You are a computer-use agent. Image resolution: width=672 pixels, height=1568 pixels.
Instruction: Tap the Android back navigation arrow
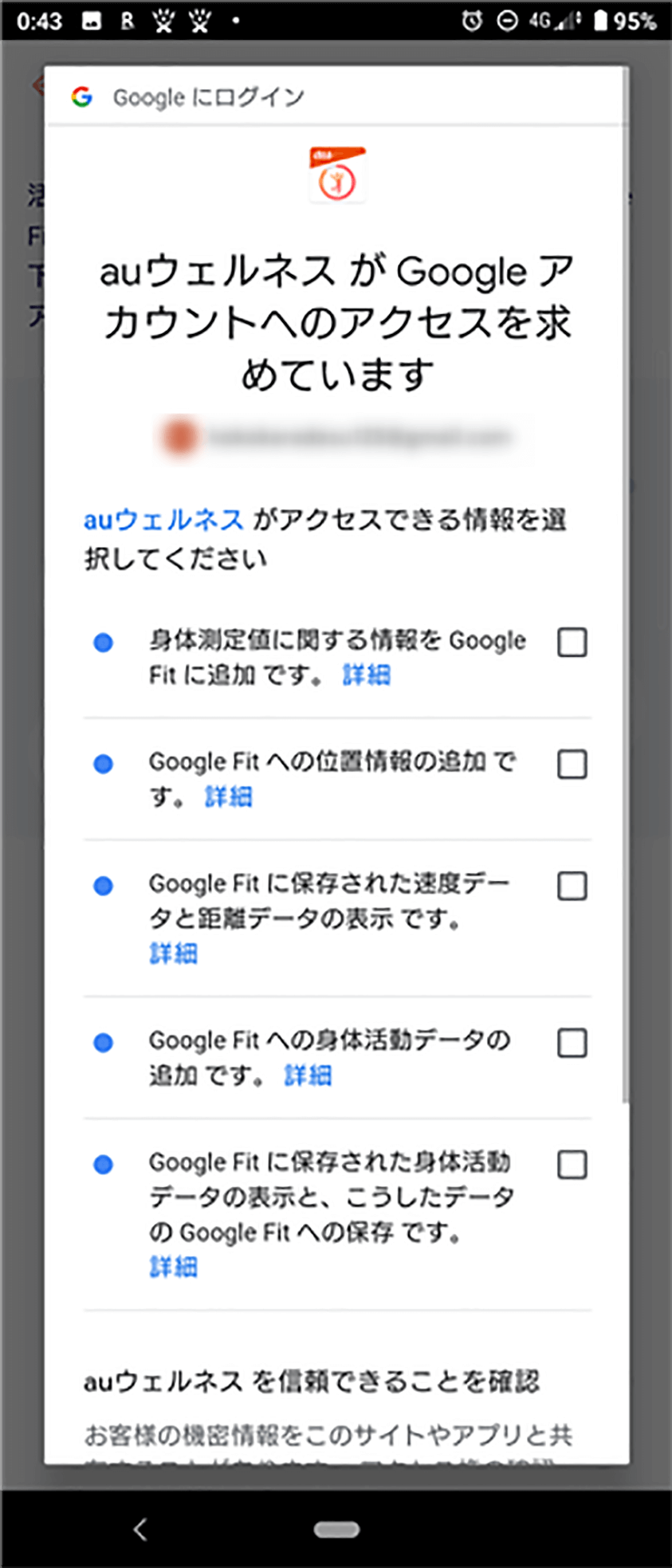pos(140,1529)
